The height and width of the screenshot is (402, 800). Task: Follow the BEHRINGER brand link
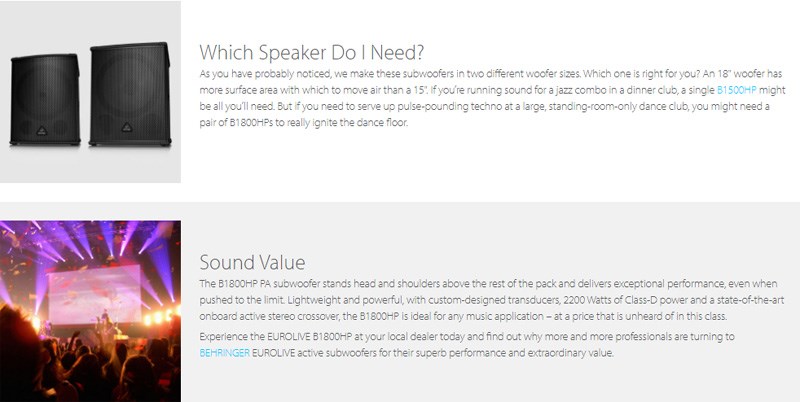click(224, 353)
